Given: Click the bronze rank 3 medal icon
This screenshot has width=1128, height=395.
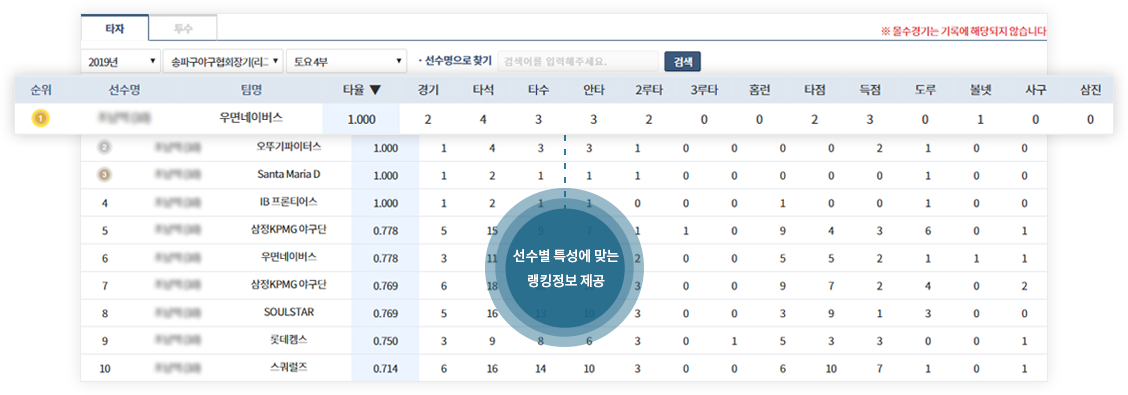Looking at the screenshot, I should coord(104,174).
